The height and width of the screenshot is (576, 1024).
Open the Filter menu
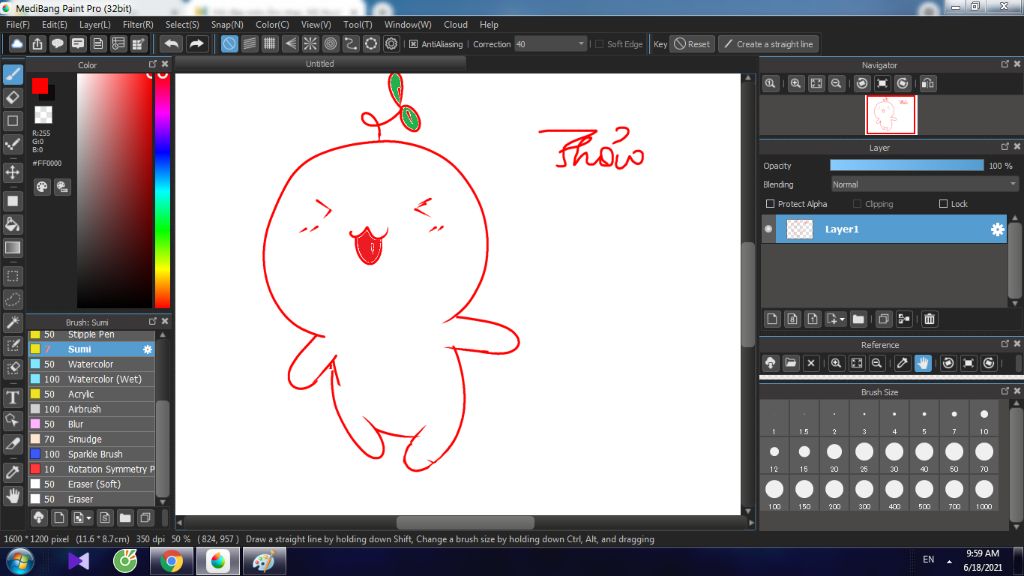tap(138, 24)
